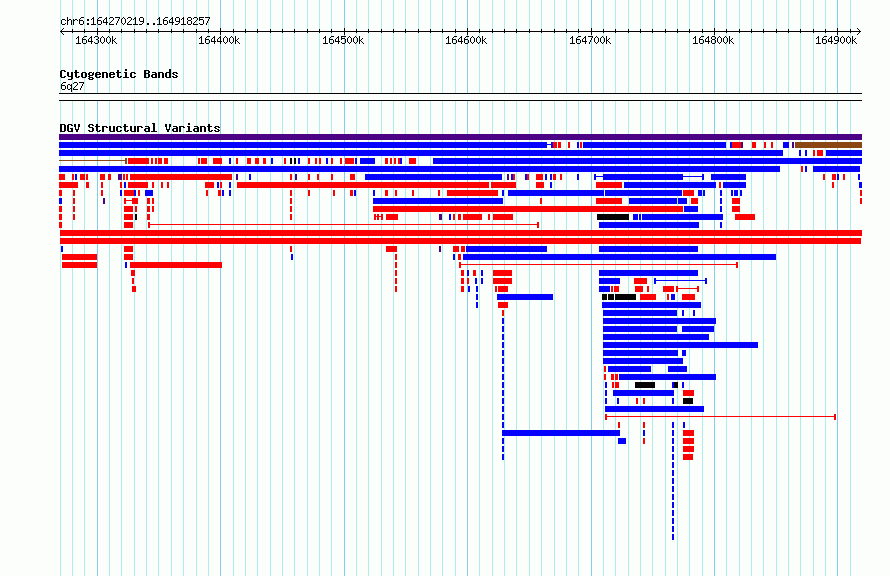
Task: Select the upper full-width red variant bar
Action: [x=460, y=233]
